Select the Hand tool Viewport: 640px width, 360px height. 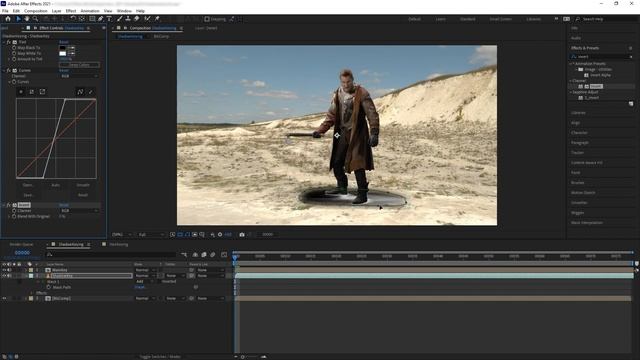pyautogui.click(x=27, y=19)
